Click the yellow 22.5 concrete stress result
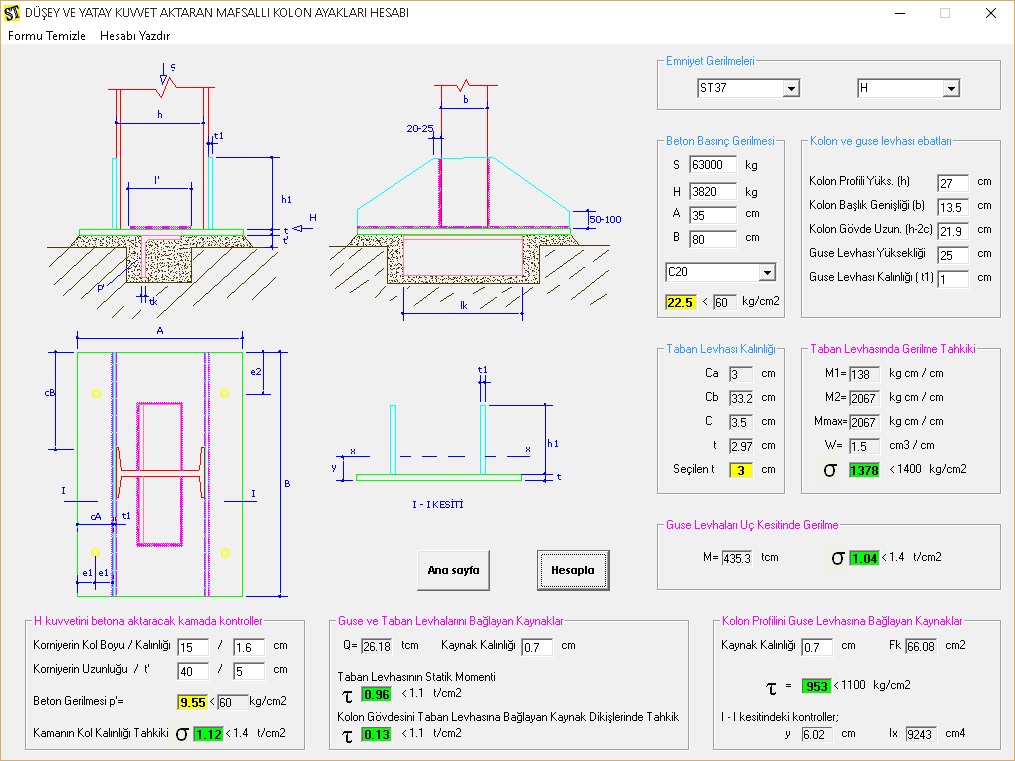1015x761 pixels. click(x=680, y=302)
